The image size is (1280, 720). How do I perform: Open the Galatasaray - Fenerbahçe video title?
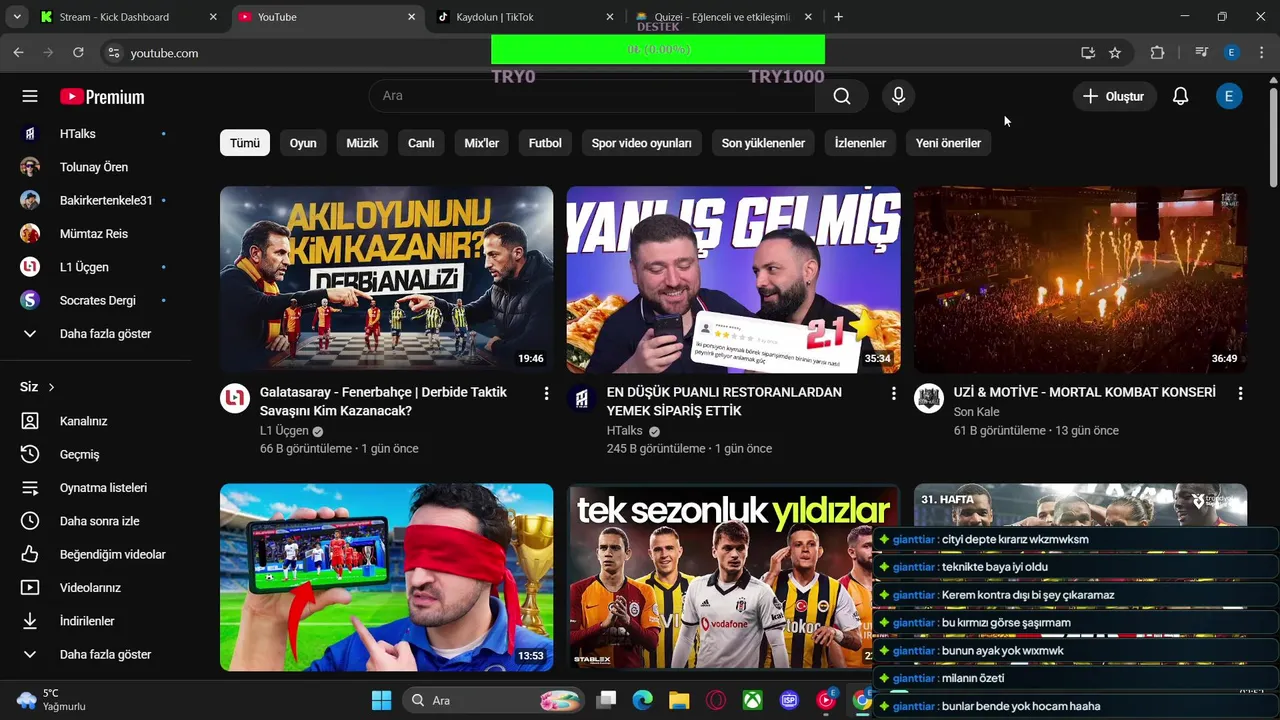(383, 402)
